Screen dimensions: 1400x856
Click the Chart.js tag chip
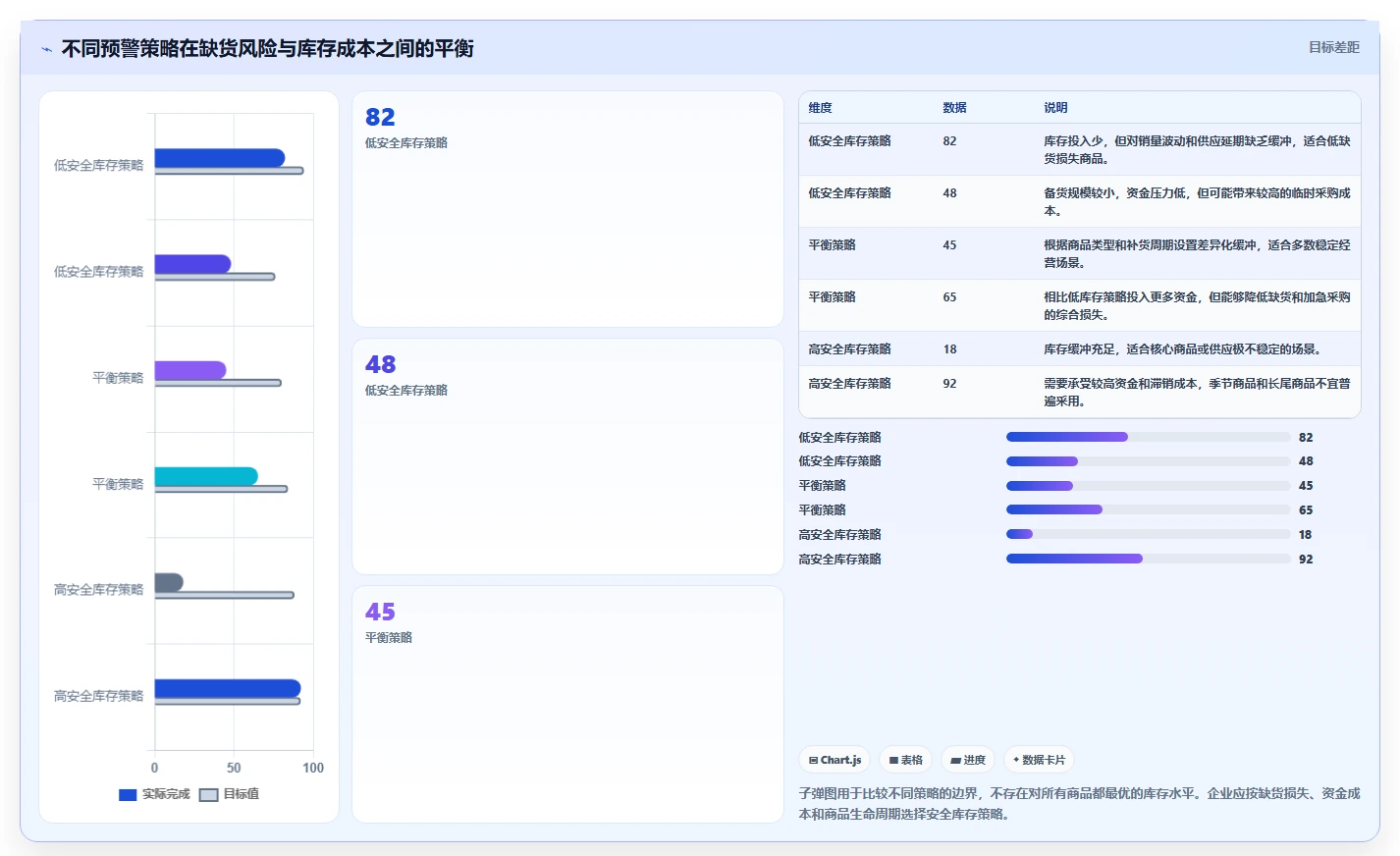tap(835, 760)
